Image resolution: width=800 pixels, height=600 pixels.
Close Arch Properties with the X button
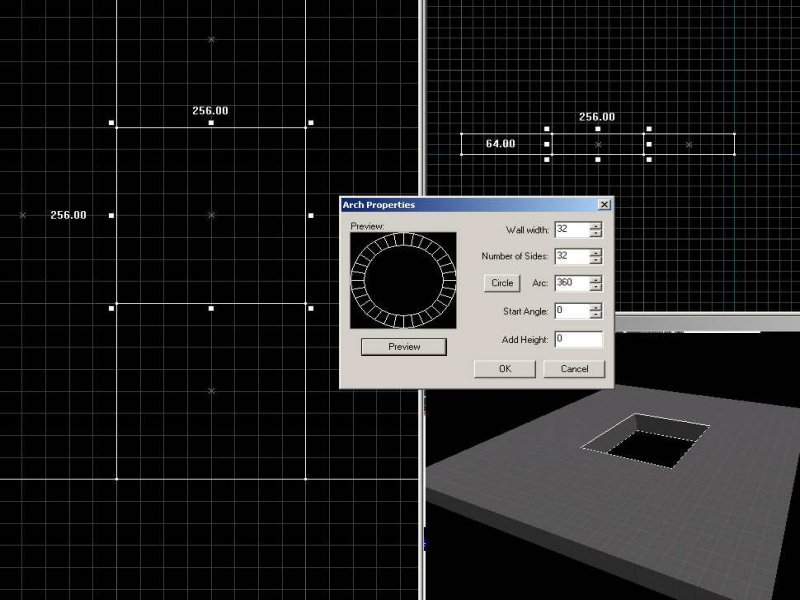tap(604, 204)
